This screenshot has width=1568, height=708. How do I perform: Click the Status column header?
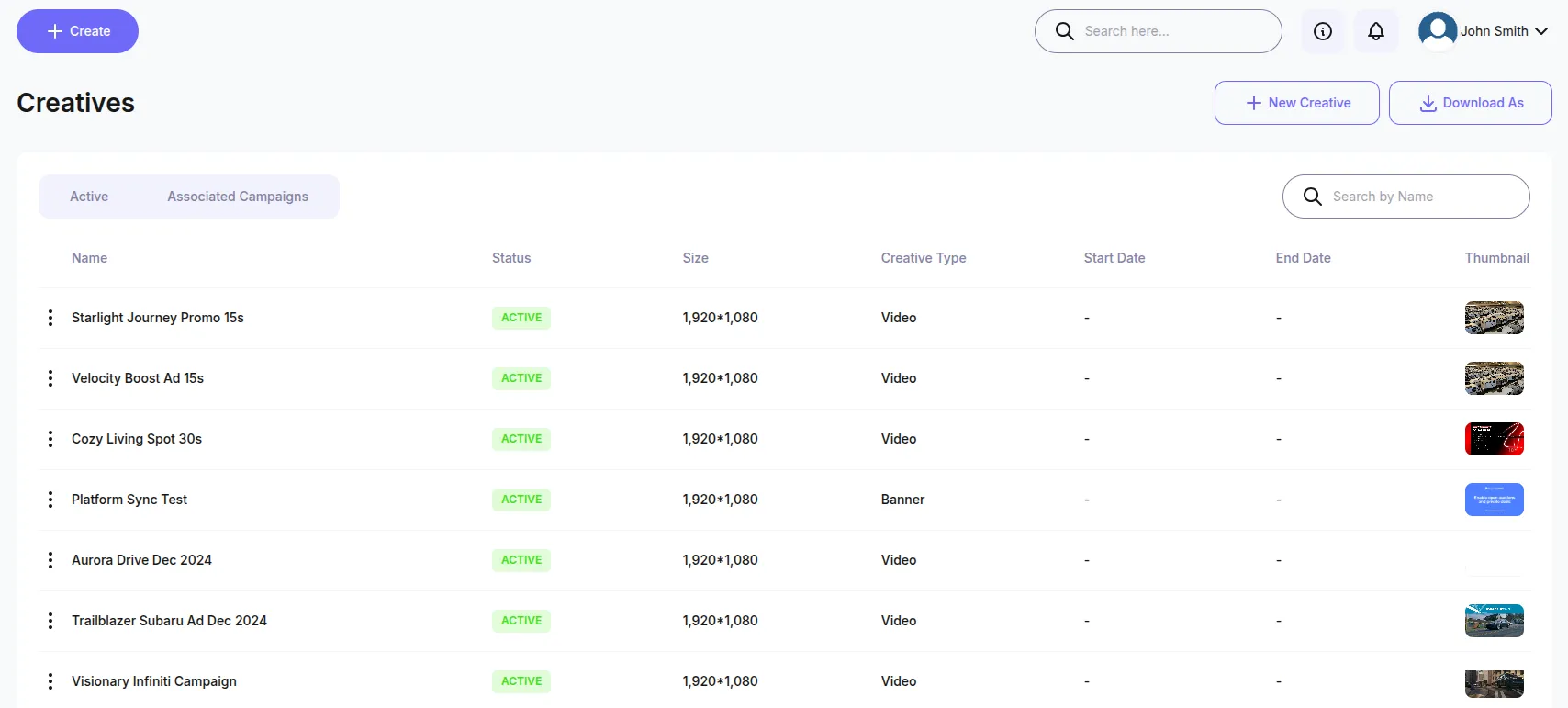(511, 258)
